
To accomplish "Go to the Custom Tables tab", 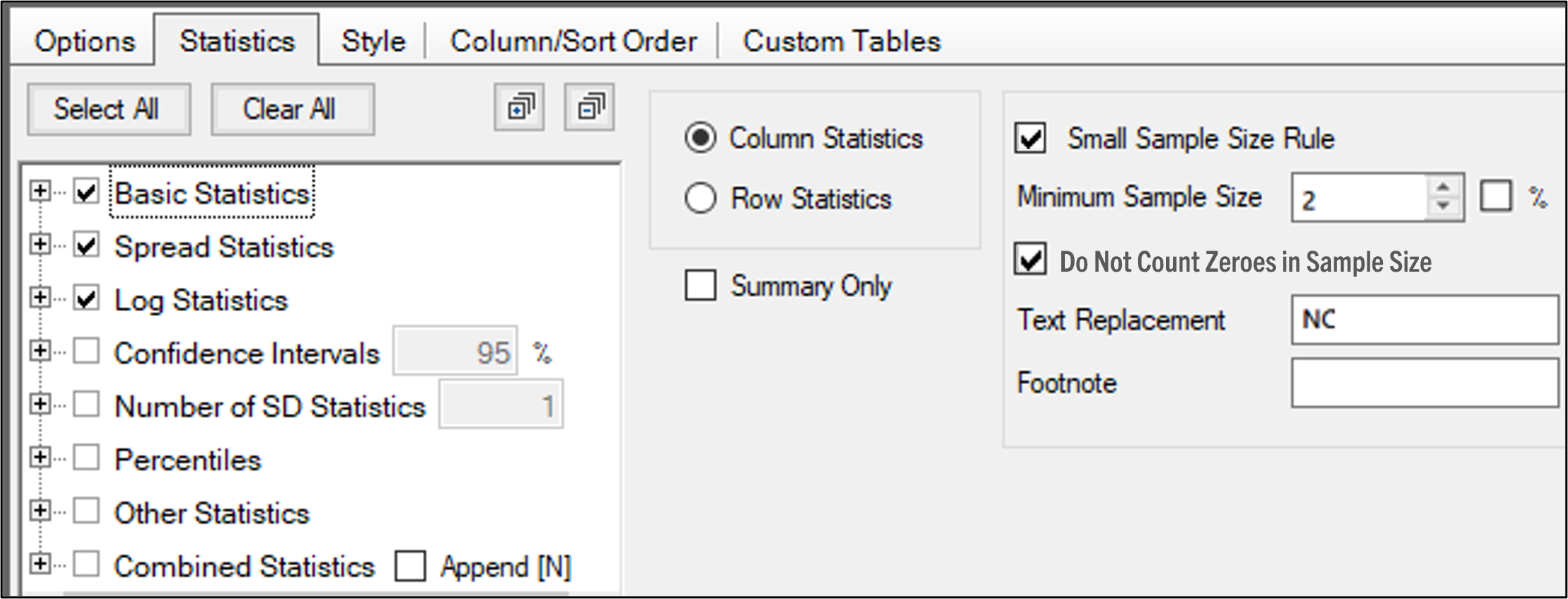I will pos(841,42).
